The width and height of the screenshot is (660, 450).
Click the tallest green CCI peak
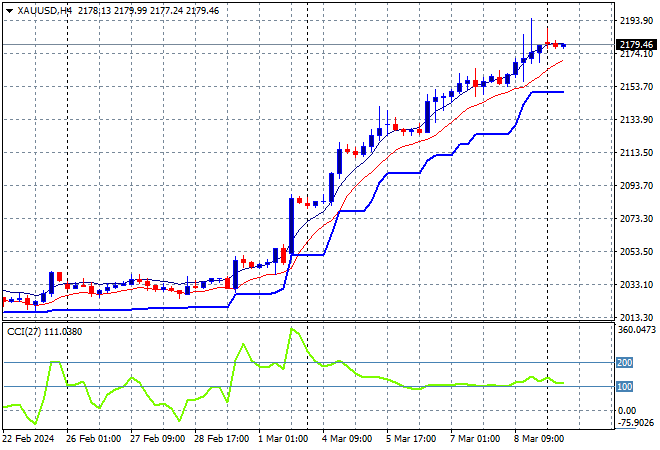pyautogui.click(x=292, y=329)
